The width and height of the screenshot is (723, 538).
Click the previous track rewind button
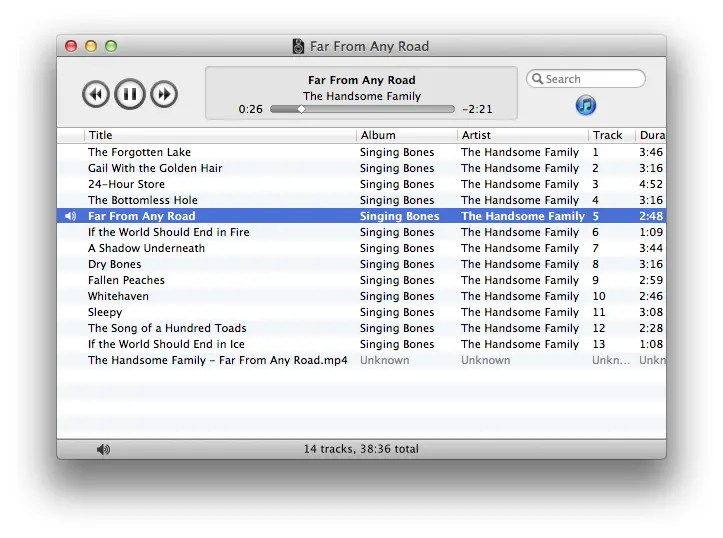[96, 94]
